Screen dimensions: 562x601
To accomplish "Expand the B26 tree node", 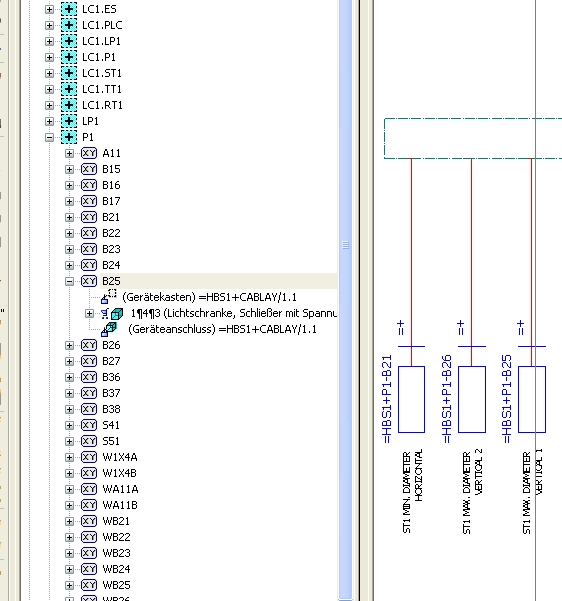I will click(69, 345).
